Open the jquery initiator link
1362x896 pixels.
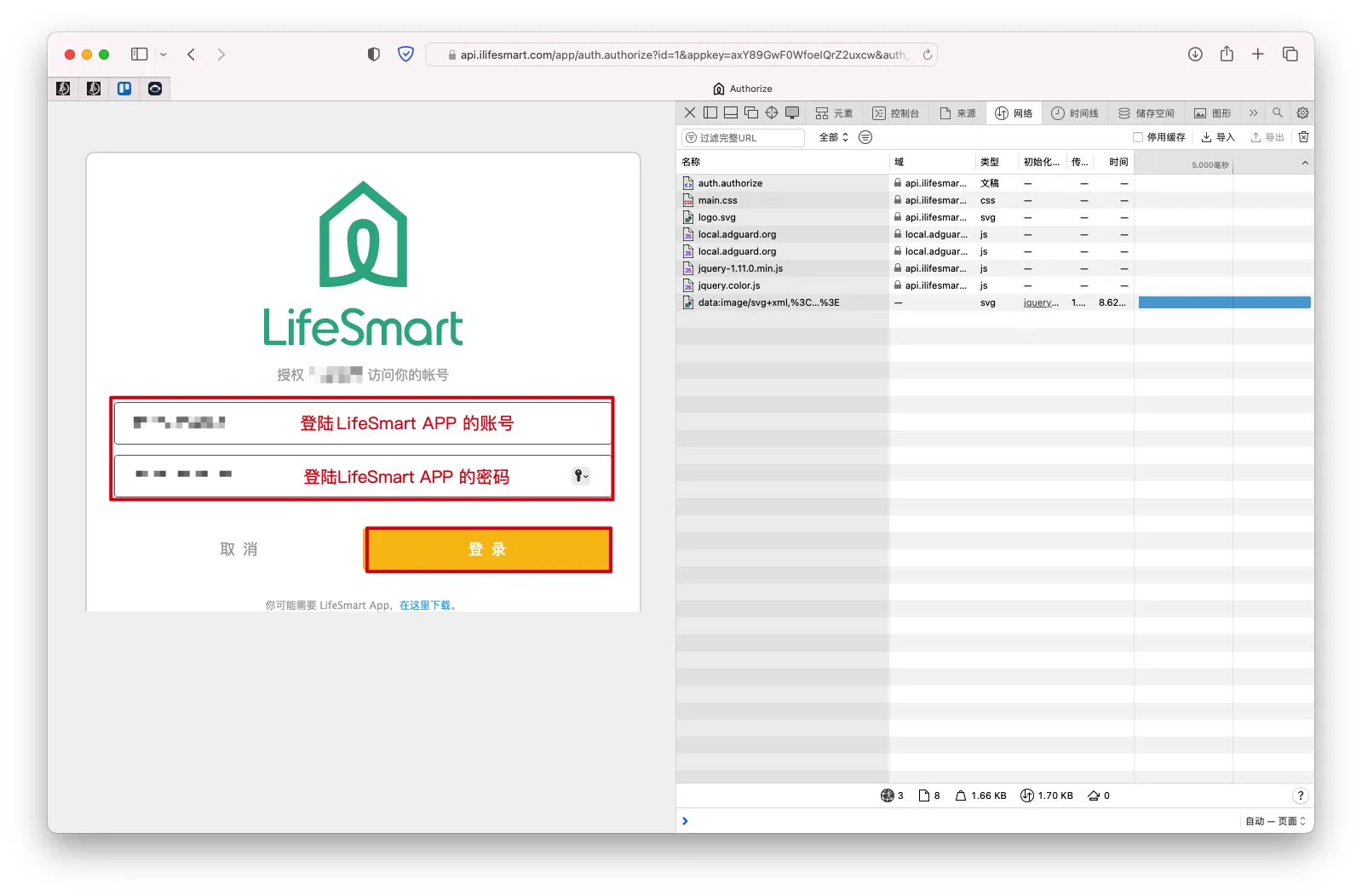point(1041,302)
